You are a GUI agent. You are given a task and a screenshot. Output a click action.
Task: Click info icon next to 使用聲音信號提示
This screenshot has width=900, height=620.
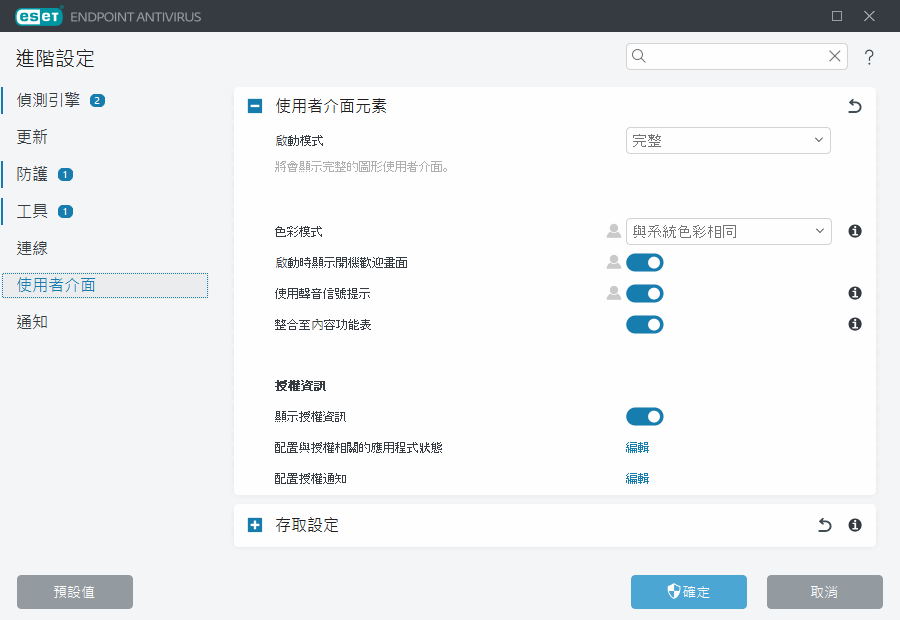[855, 293]
